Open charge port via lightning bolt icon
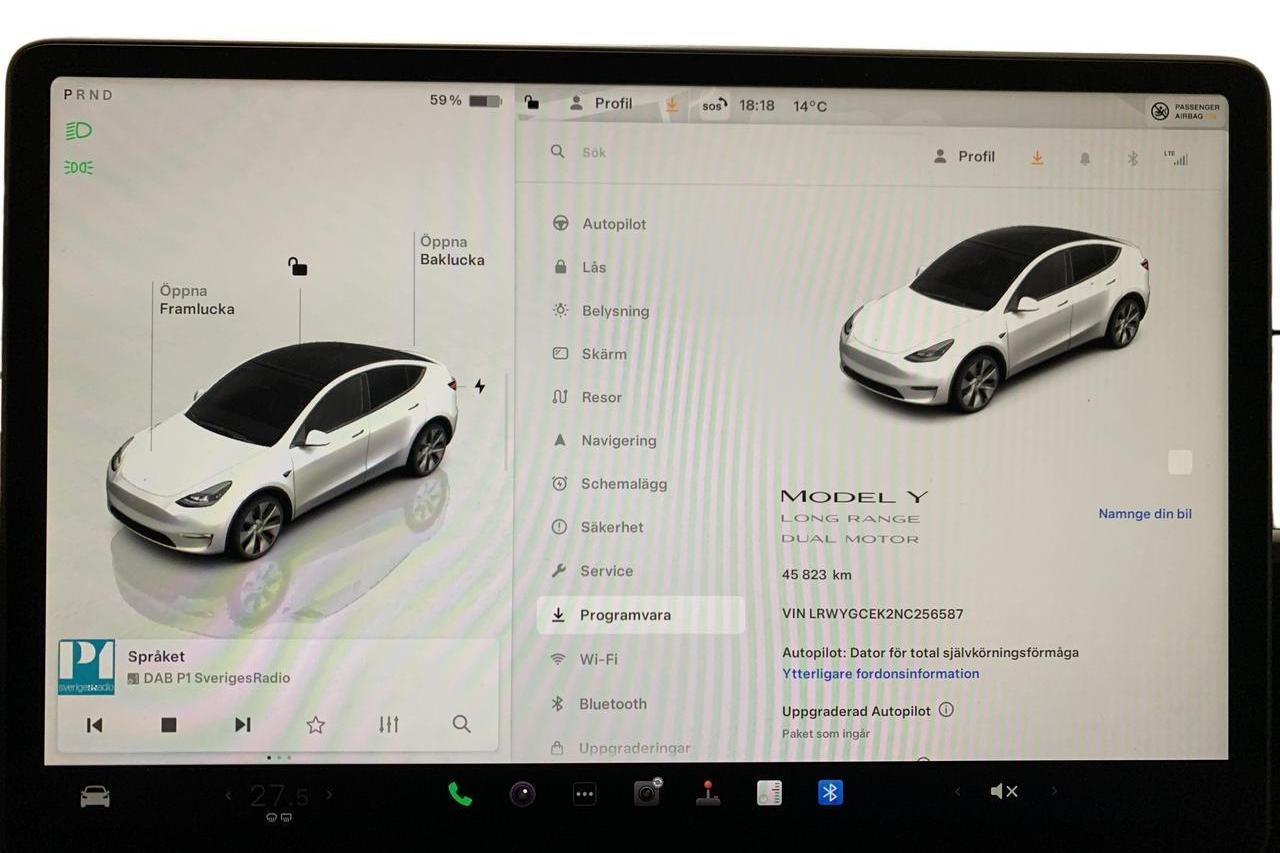Image resolution: width=1280 pixels, height=853 pixels. (x=480, y=386)
